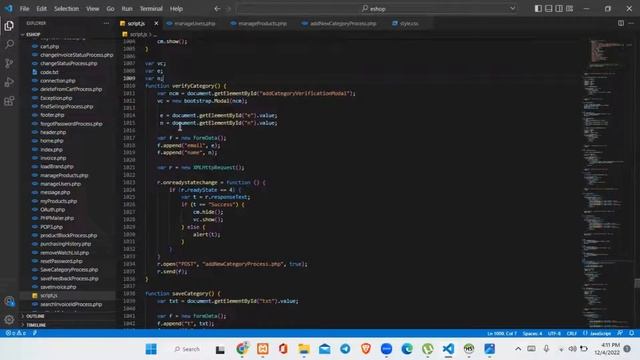
Task: Click taskbar Search box
Action: pyautogui.click(x=187, y=349)
